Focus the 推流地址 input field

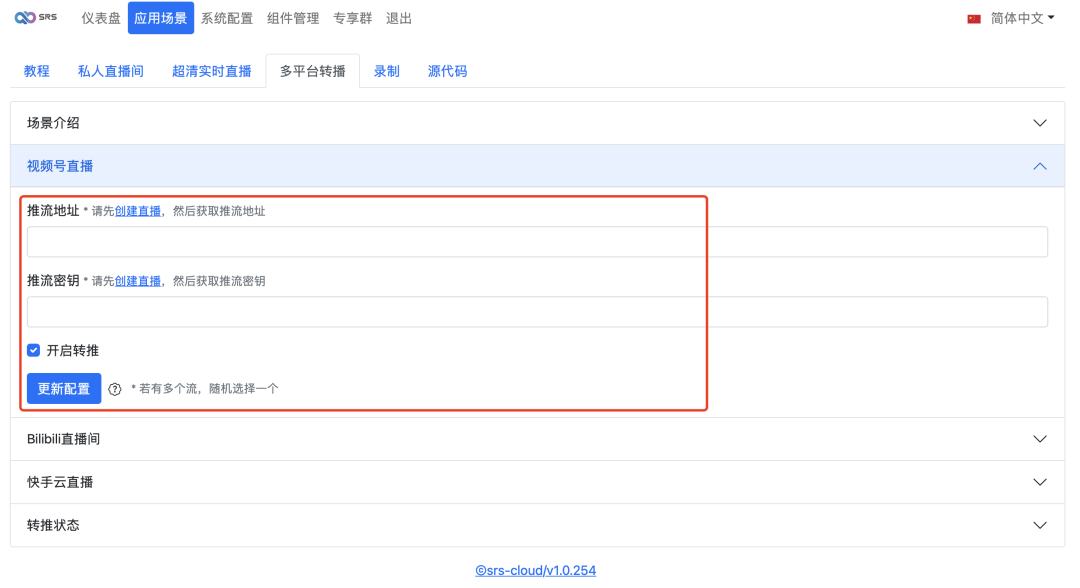click(x=537, y=242)
